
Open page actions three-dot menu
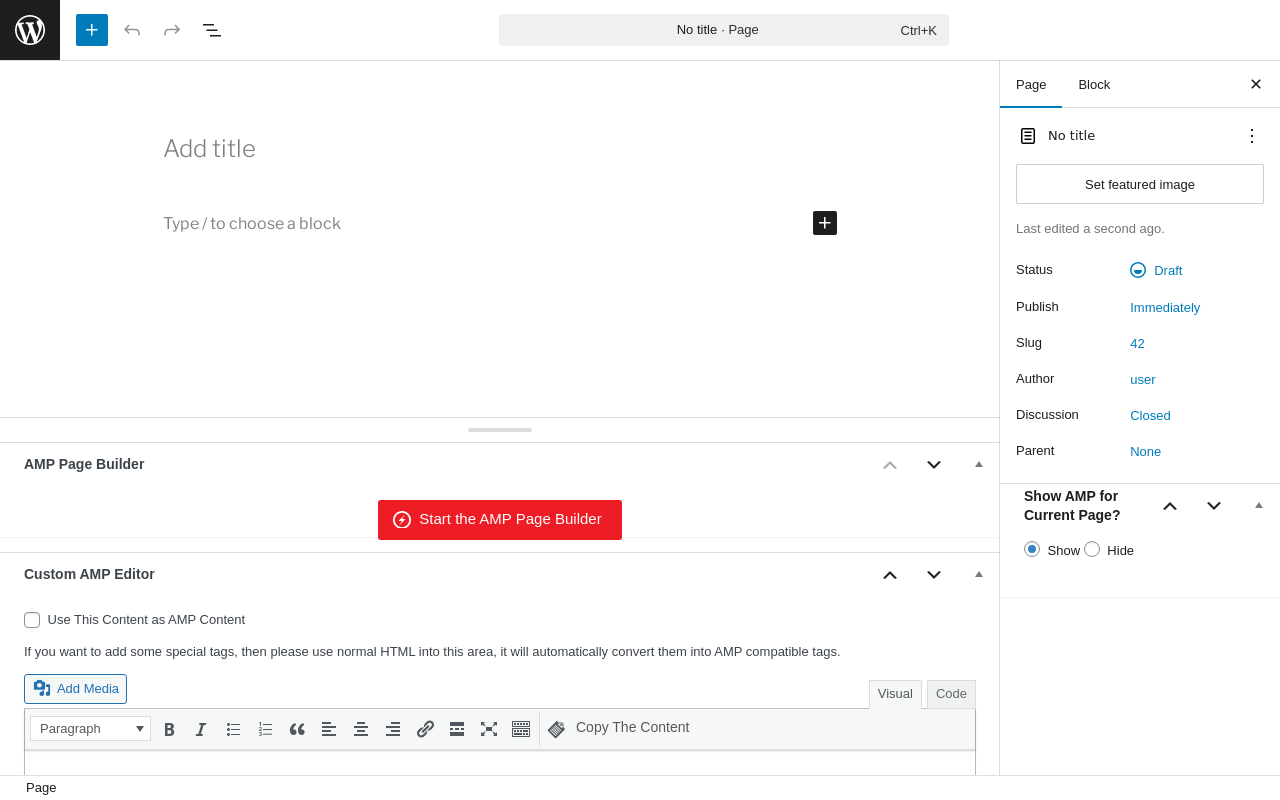[1252, 136]
